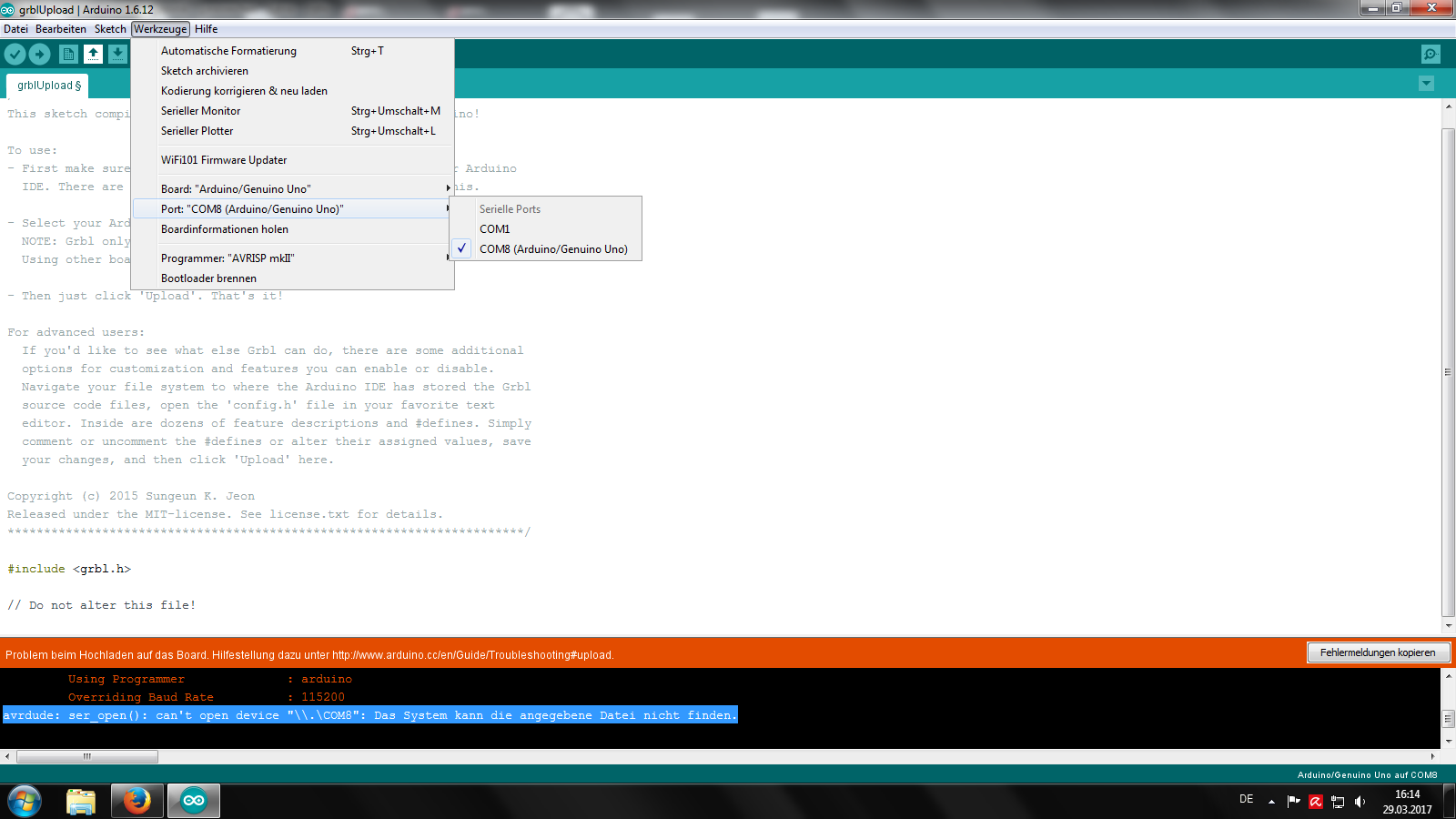1456x819 pixels.
Task: Open Windows Explorer from taskbar
Action: [81, 802]
